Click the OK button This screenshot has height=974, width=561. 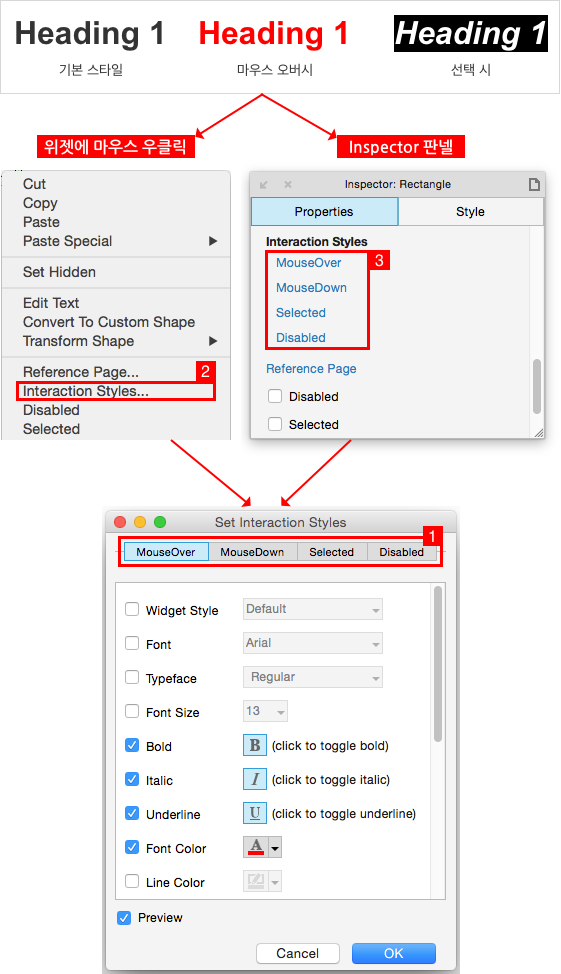click(394, 953)
